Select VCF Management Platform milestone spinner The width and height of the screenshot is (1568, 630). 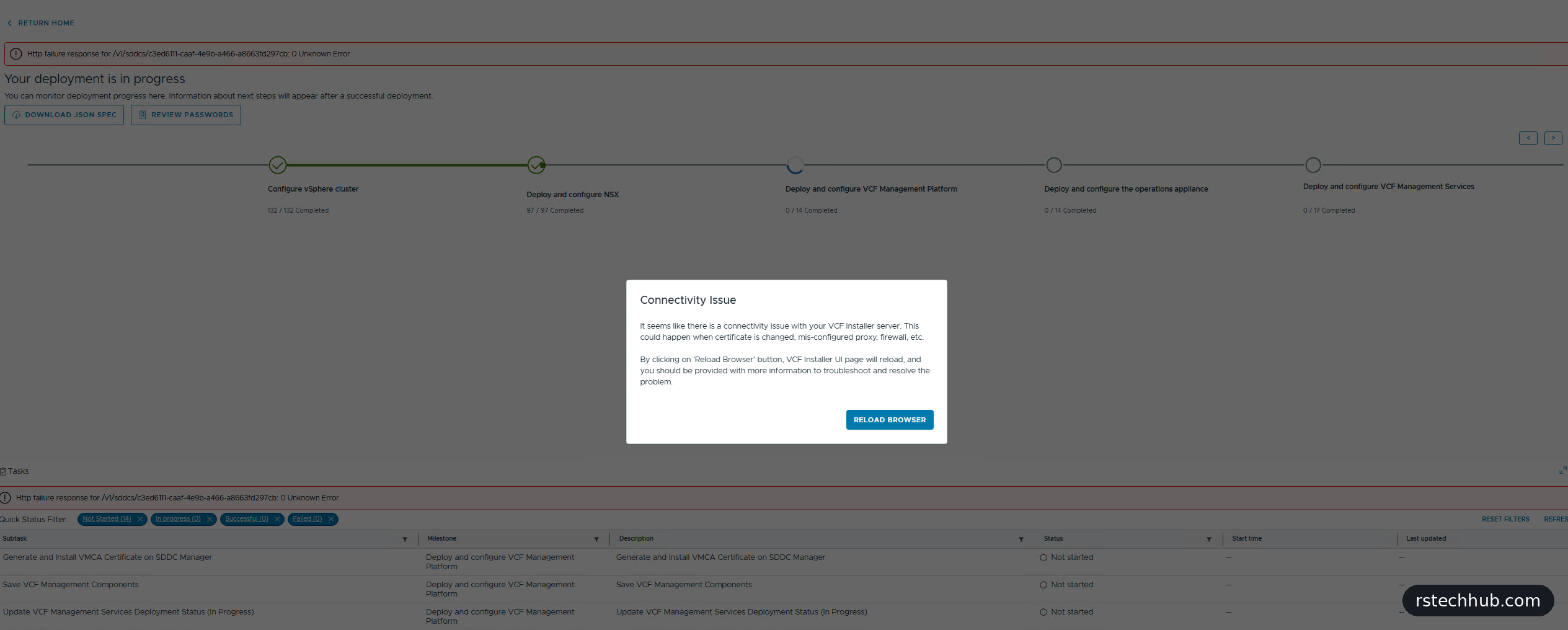pos(795,165)
